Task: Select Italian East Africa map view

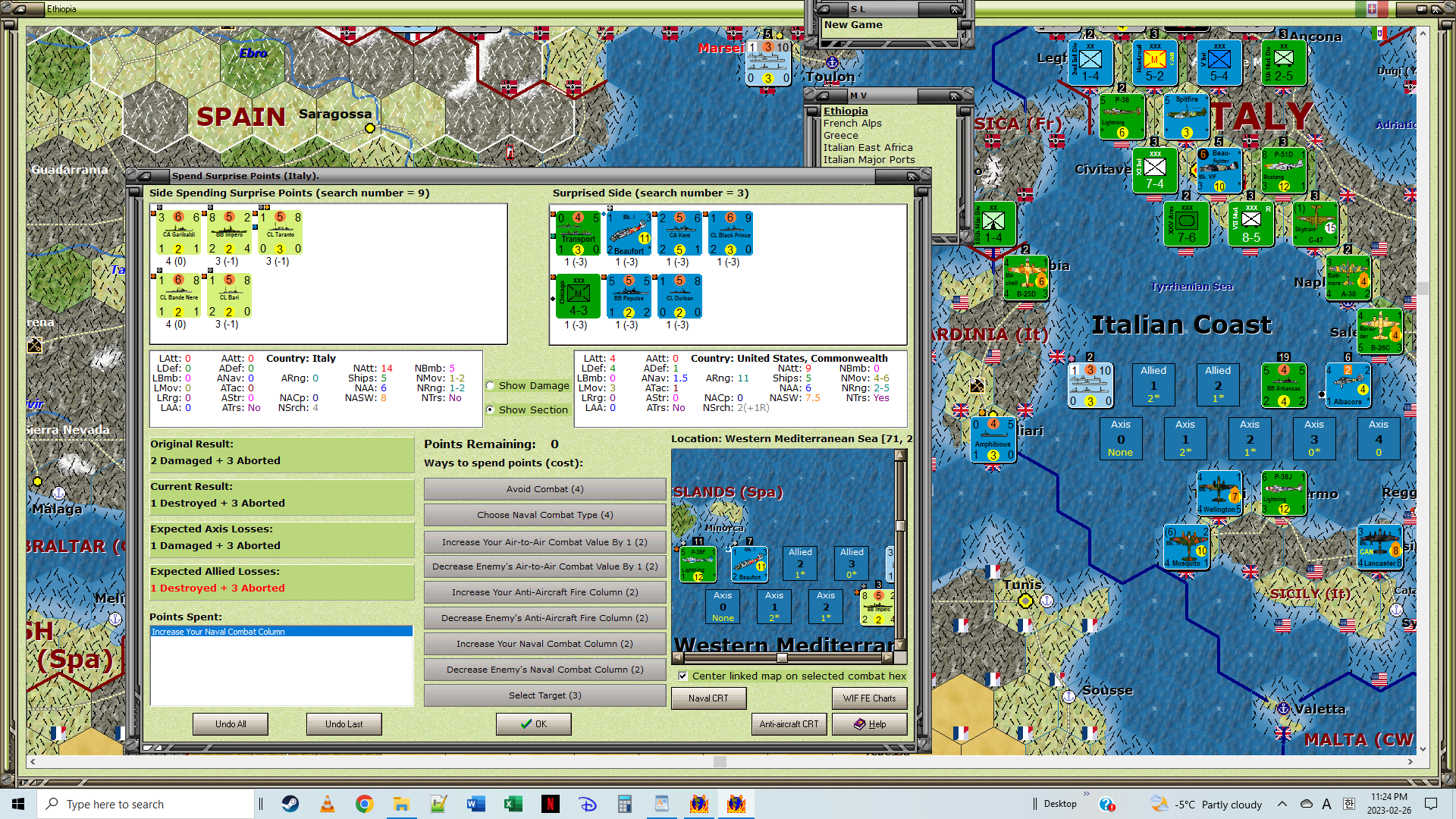Action: click(x=868, y=148)
